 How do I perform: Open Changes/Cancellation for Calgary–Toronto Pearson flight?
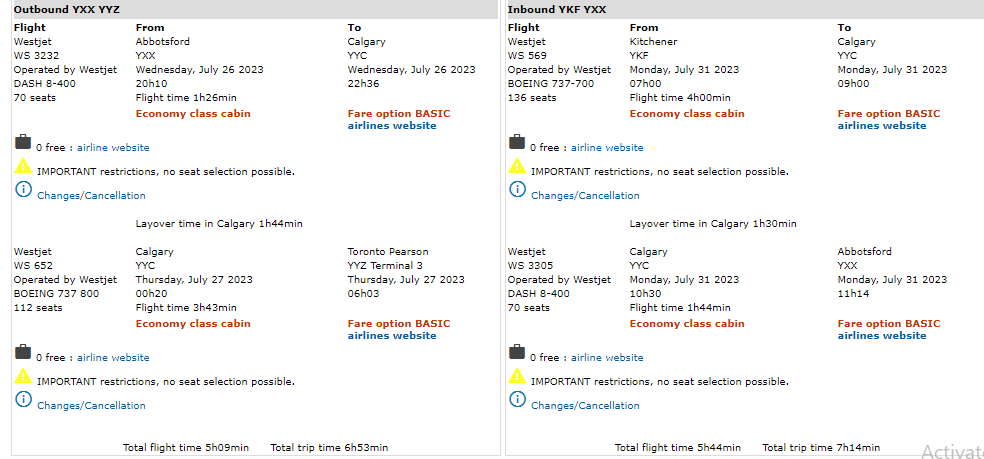[91, 406]
